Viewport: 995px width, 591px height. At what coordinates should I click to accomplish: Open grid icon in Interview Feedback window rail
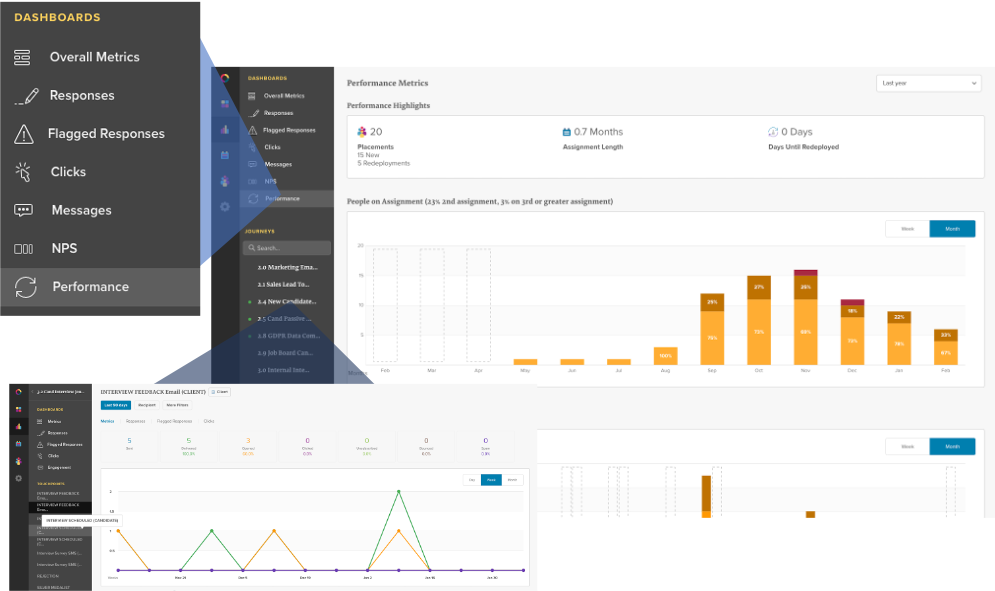(x=18, y=409)
